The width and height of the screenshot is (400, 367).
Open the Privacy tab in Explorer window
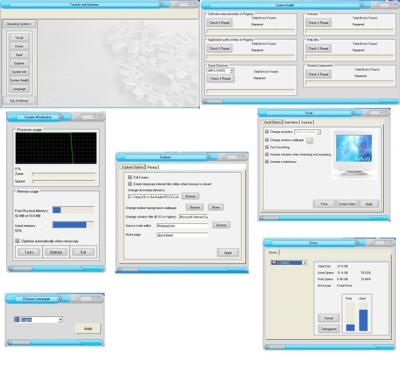[x=152, y=167]
